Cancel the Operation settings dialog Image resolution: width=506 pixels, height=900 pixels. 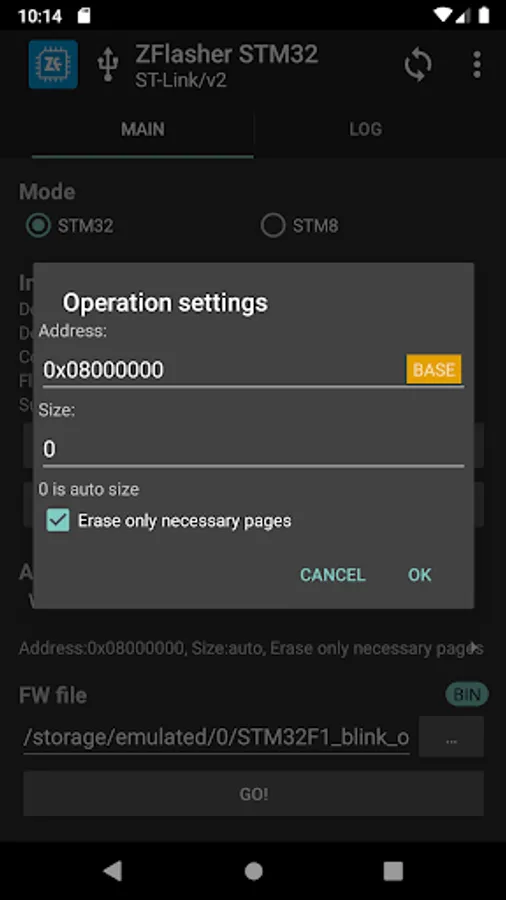point(333,575)
